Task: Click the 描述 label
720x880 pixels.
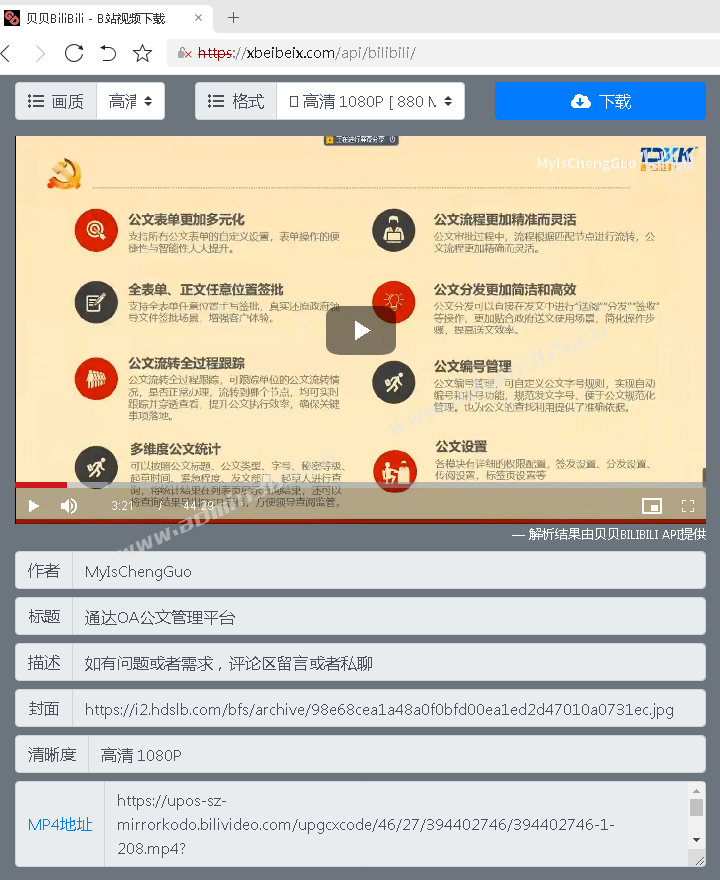Action: point(44,663)
